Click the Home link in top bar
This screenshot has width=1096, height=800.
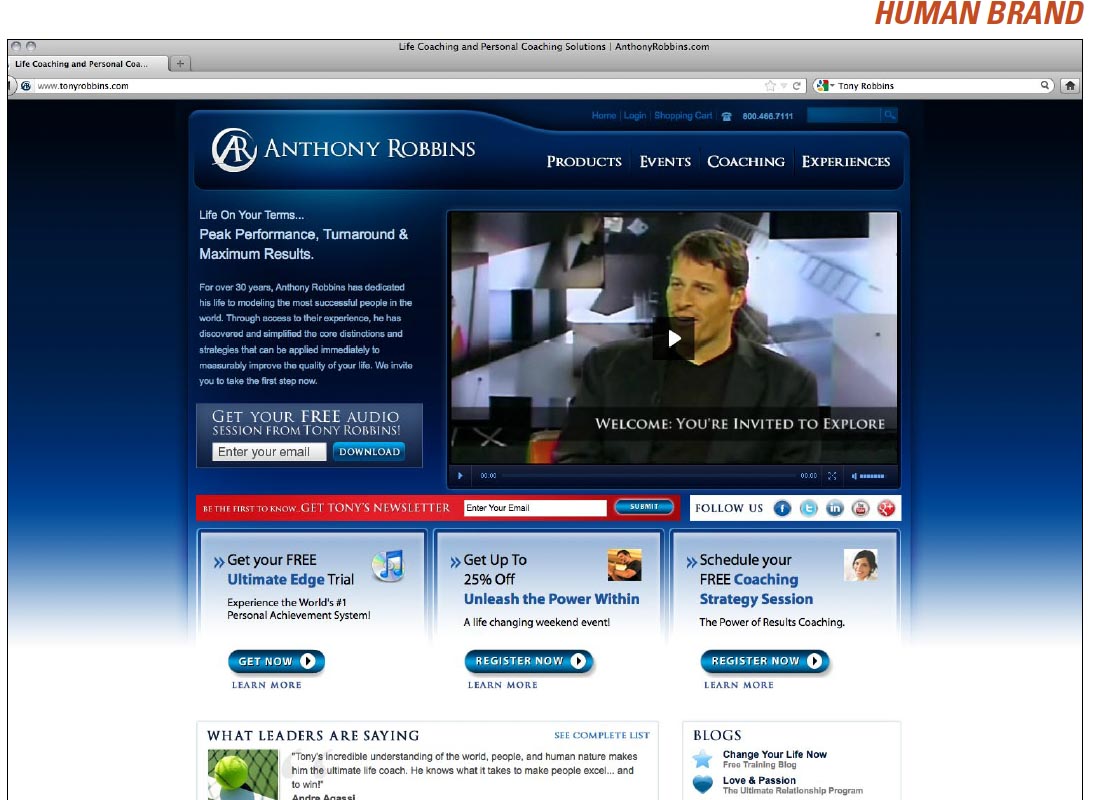pos(604,115)
